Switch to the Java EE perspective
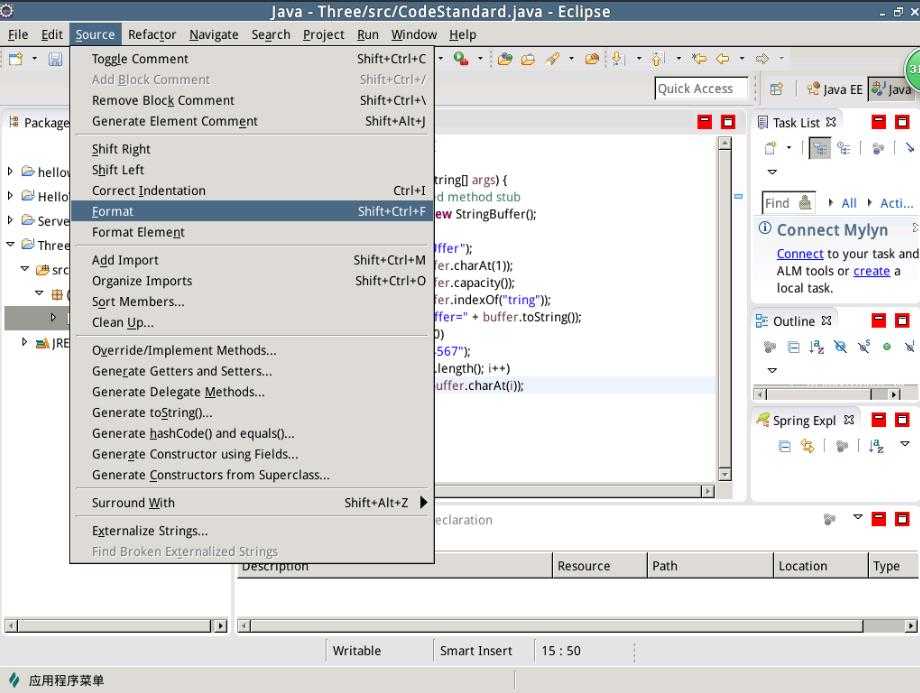The height and width of the screenshot is (693, 920). (x=834, y=89)
